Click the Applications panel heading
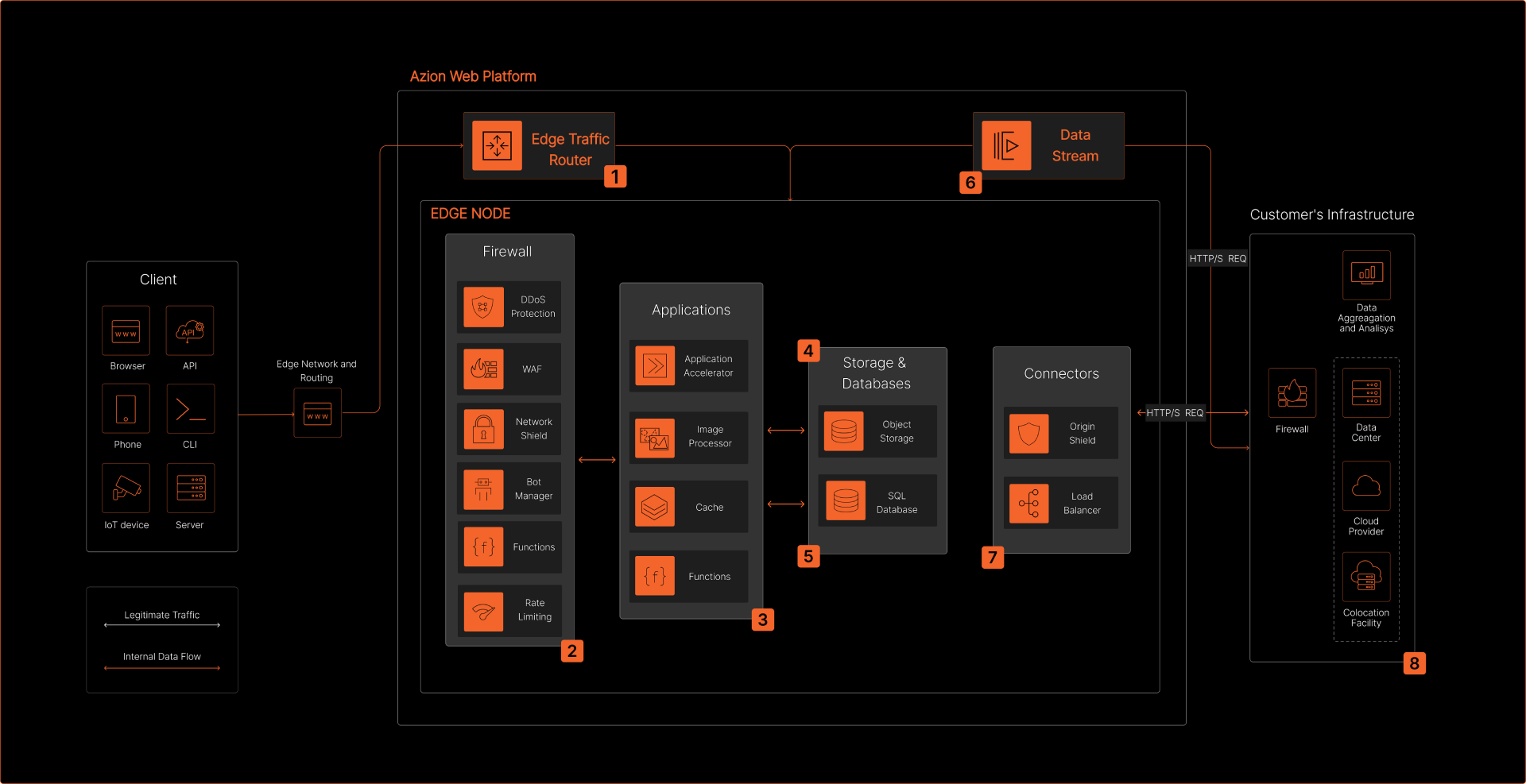This screenshot has width=1526, height=784. point(691,311)
